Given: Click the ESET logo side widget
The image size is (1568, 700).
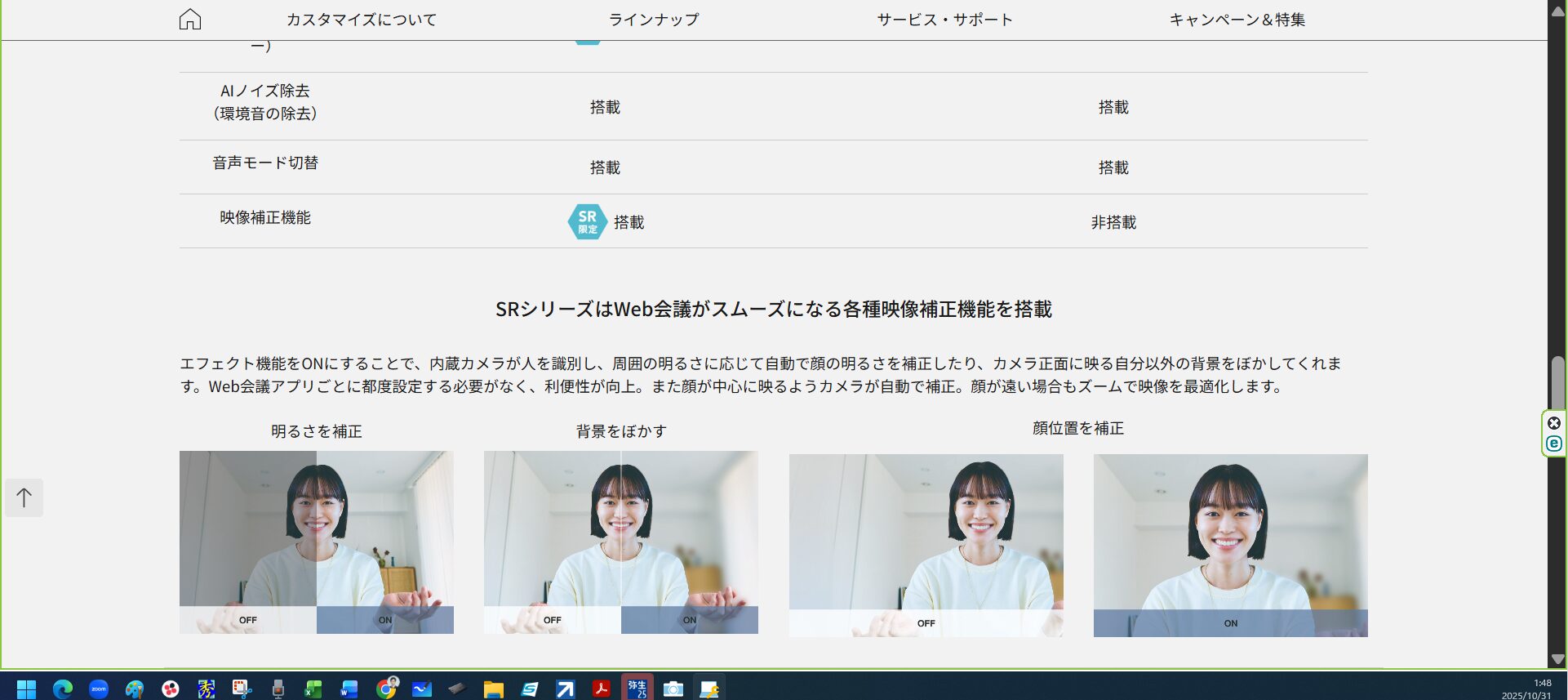Looking at the screenshot, I should [1554, 444].
